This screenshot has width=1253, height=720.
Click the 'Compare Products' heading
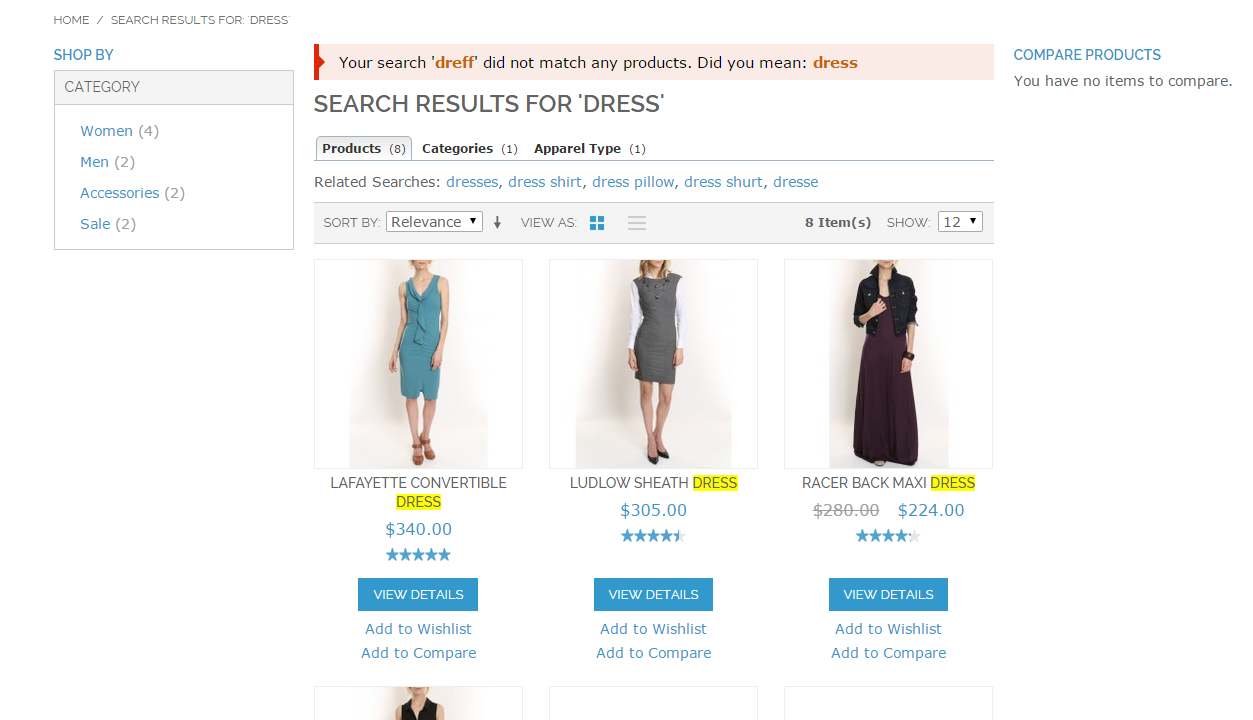point(1087,55)
